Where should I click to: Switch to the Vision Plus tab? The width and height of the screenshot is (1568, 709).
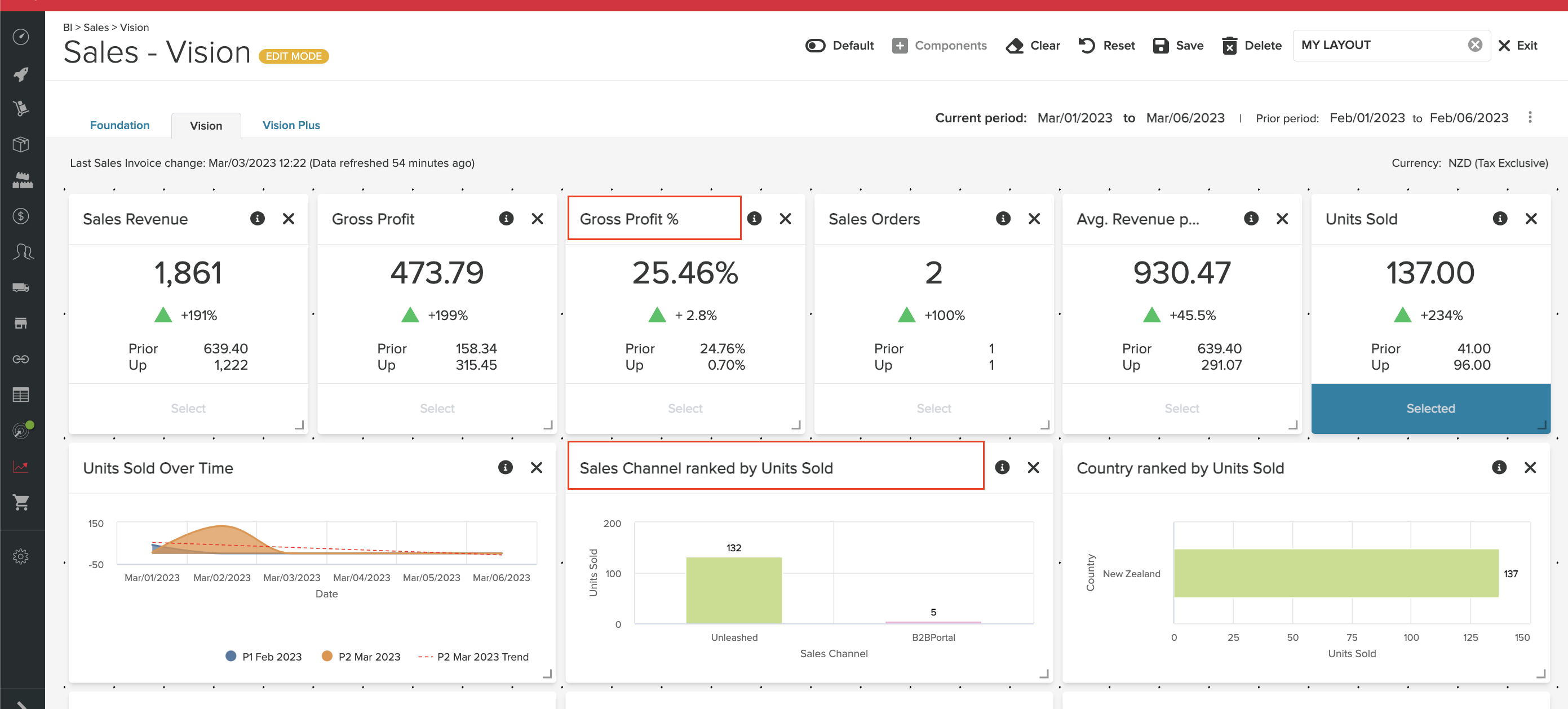[x=291, y=125]
